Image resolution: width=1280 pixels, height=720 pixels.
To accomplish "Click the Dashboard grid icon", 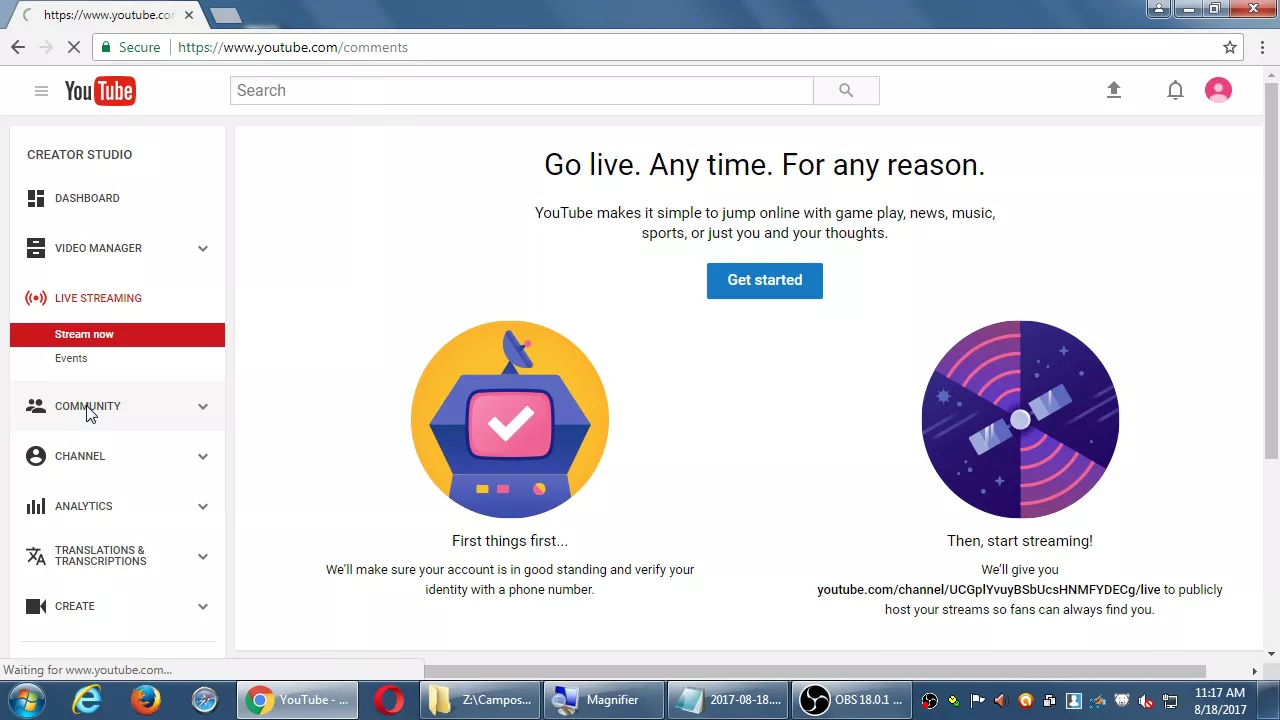I will coord(36,198).
